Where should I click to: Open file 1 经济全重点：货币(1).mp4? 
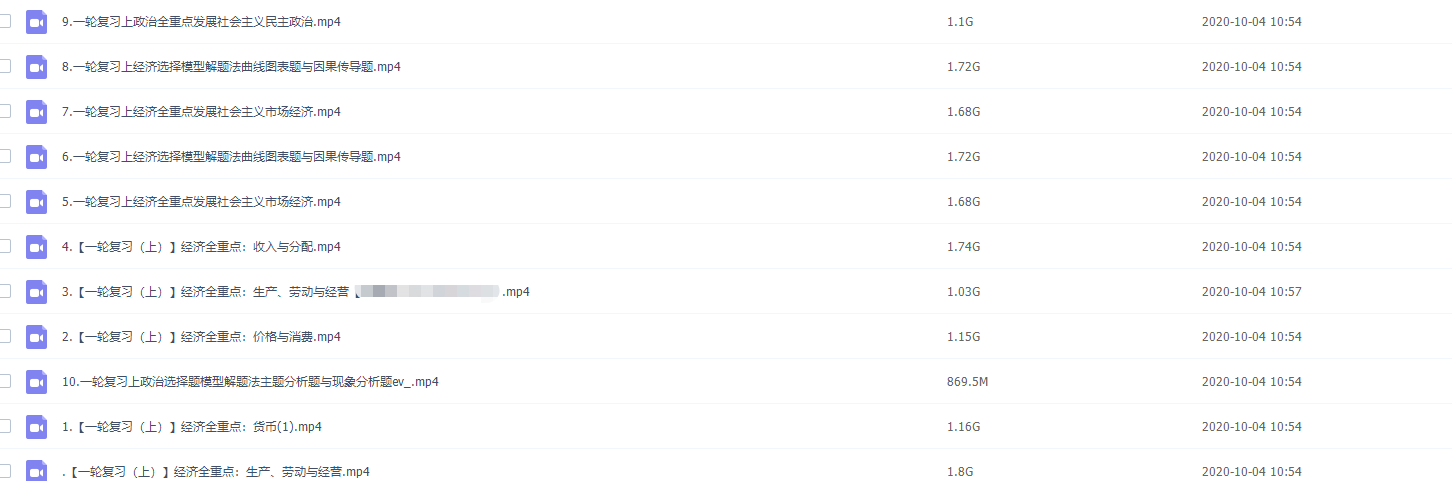[191, 427]
